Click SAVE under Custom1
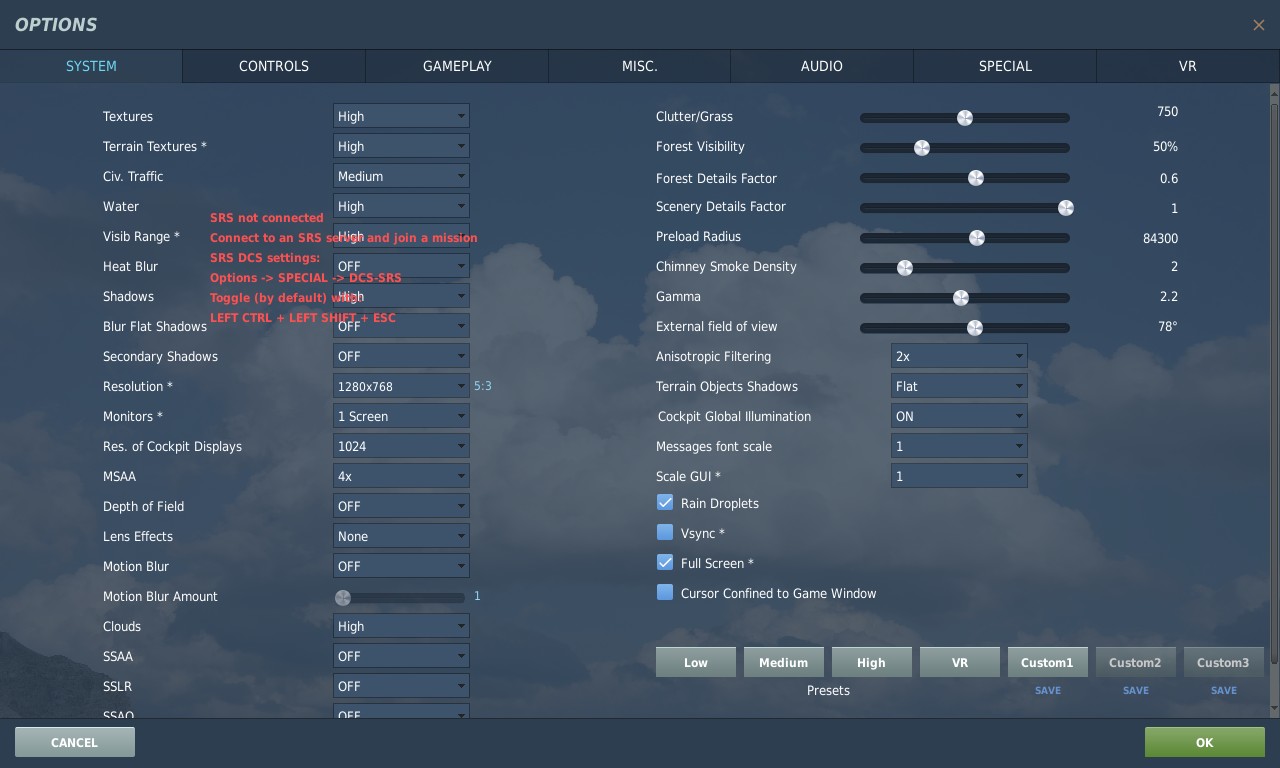The height and width of the screenshot is (768, 1280). pos(1048,690)
